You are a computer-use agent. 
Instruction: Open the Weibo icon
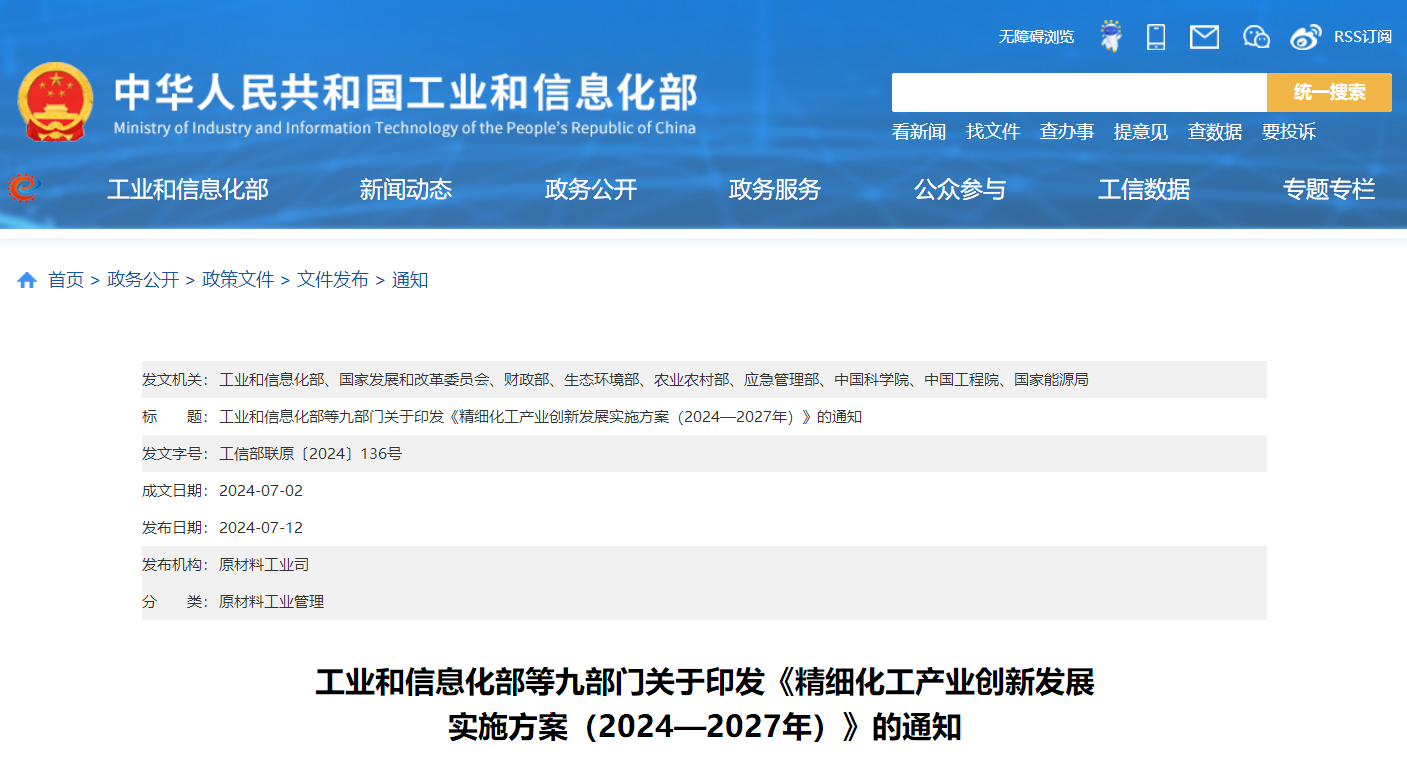click(x=1306, y=37)
